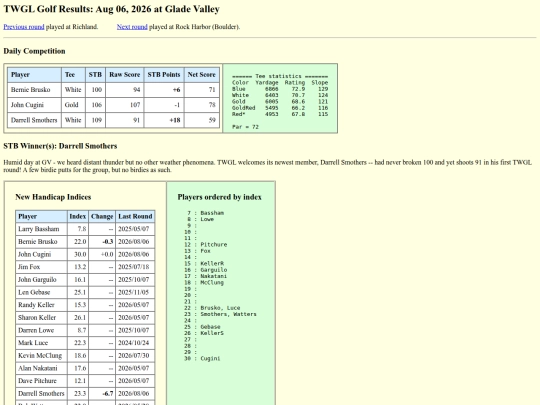The height and width of the screenshot is (405, 540).
Task: Click the STB Points column header
Action: (164, 75)
